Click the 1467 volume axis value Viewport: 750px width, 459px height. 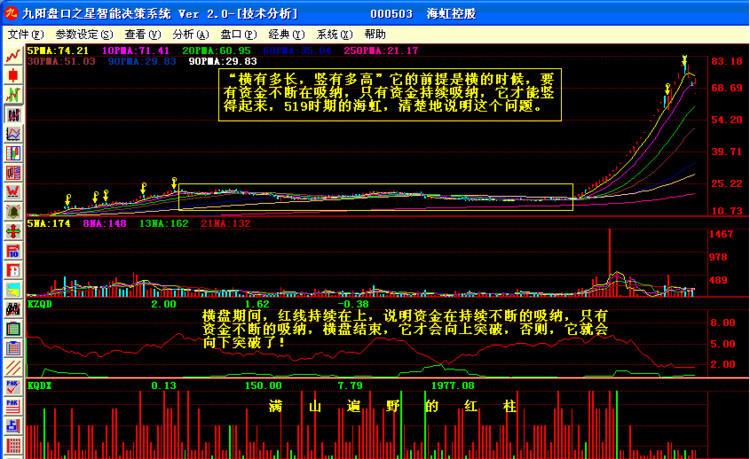(721, 234)
